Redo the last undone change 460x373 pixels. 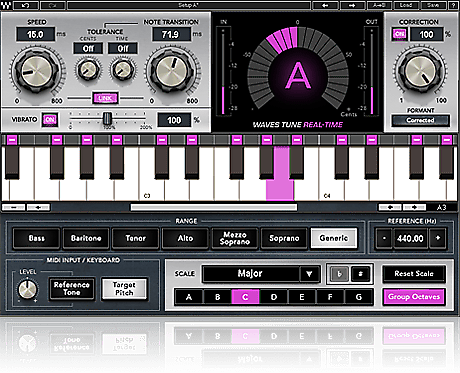(x=53, y=5)
